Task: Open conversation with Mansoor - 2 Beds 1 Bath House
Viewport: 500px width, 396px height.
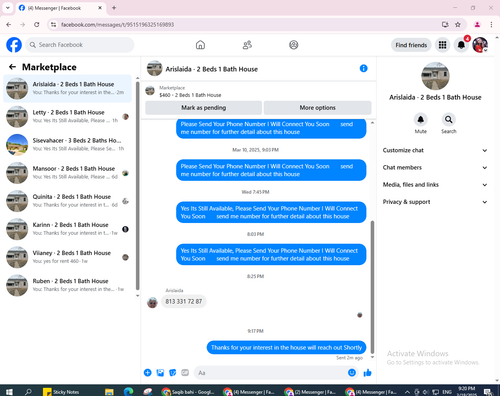Action: coord(68,173)
